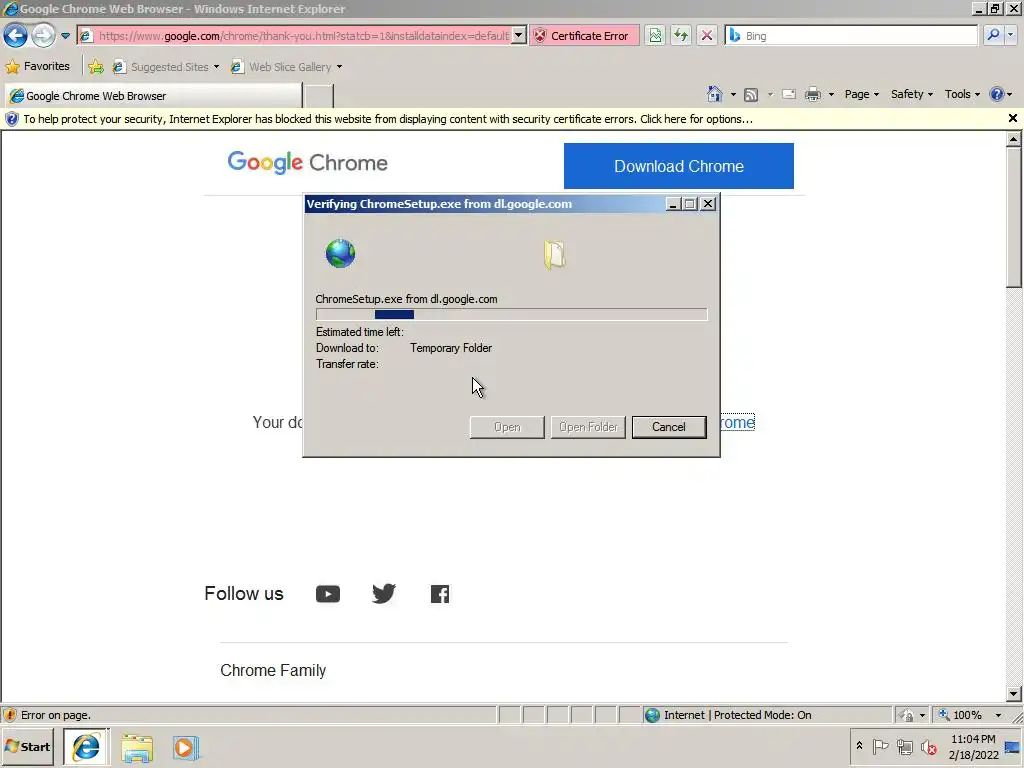1024x768 pixels.
Task: Open Suggested Sites favorites item
Action: click(166, 67)
